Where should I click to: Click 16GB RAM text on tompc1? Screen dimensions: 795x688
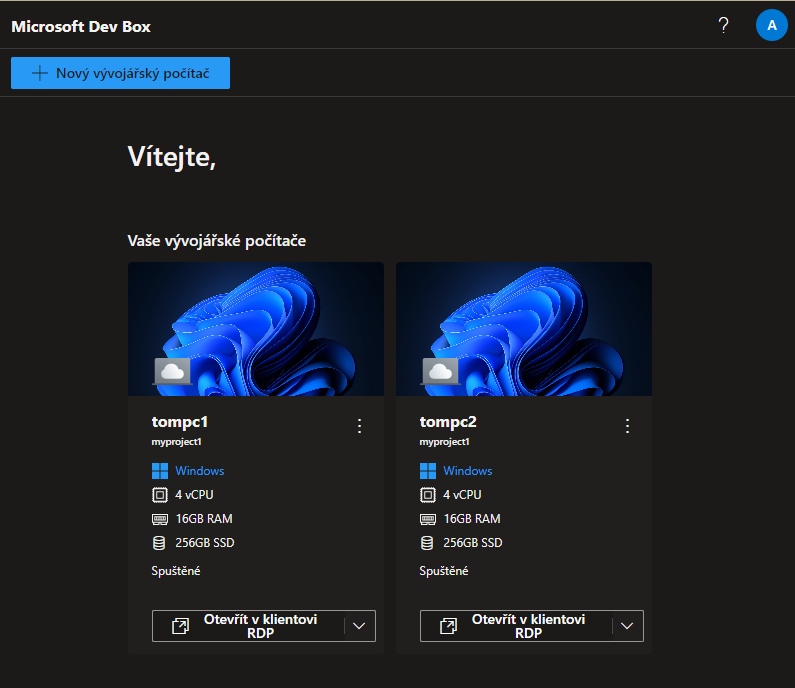click(204, 519)
